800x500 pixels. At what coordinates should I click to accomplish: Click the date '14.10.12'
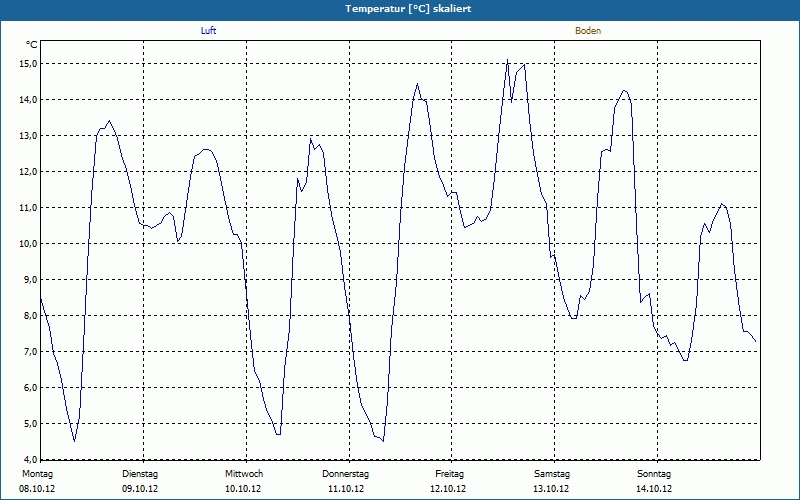coord(654,489)
